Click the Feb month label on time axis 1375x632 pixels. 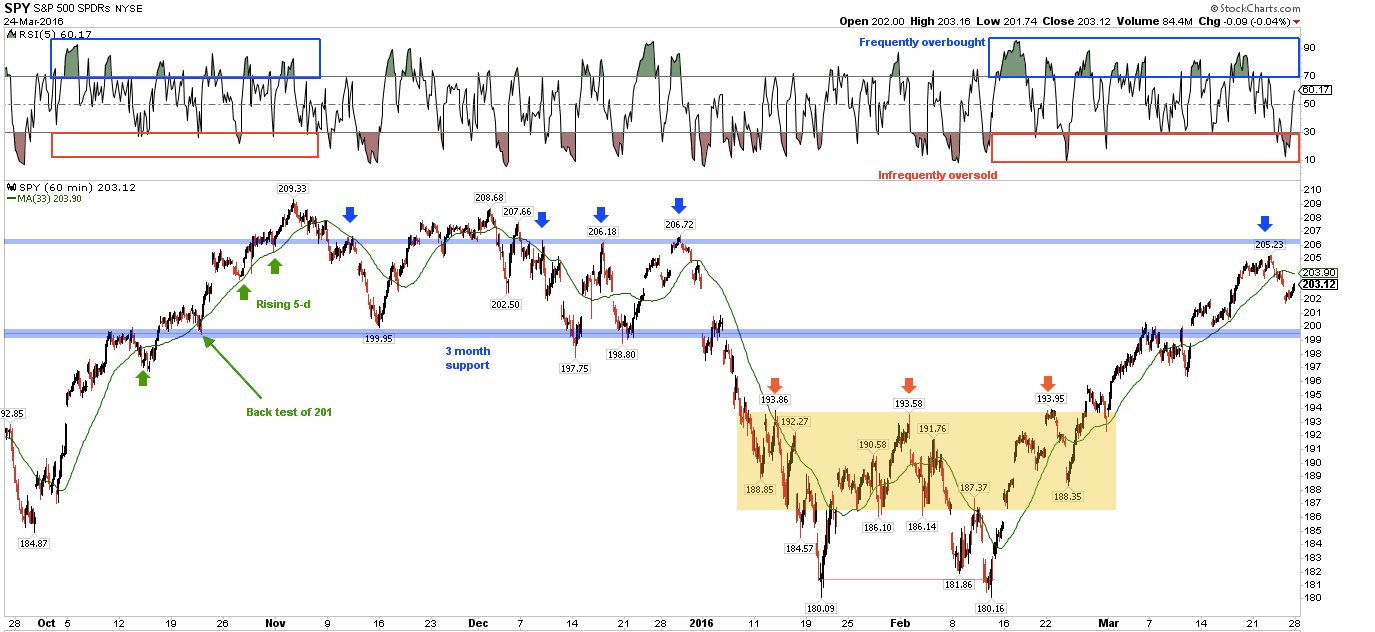898,622
